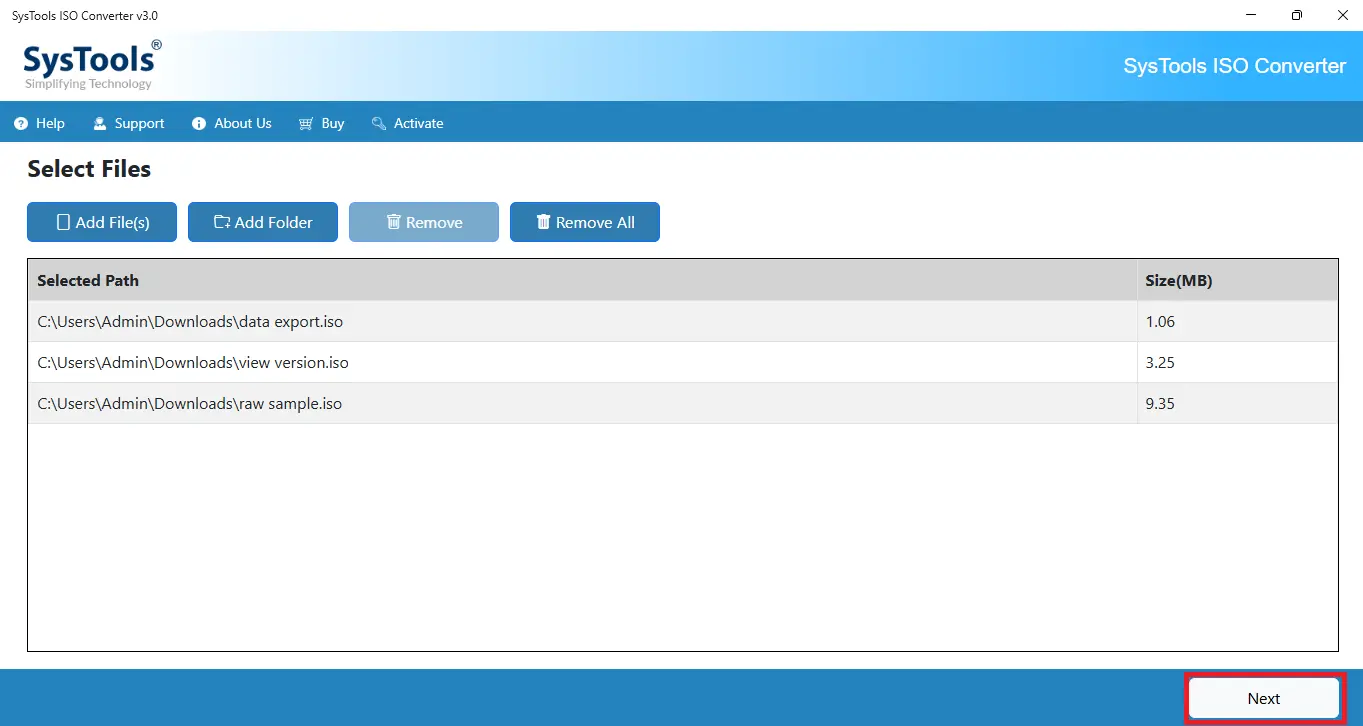
Task: Click the 1.06 size value
Action: click(1160, 322)
